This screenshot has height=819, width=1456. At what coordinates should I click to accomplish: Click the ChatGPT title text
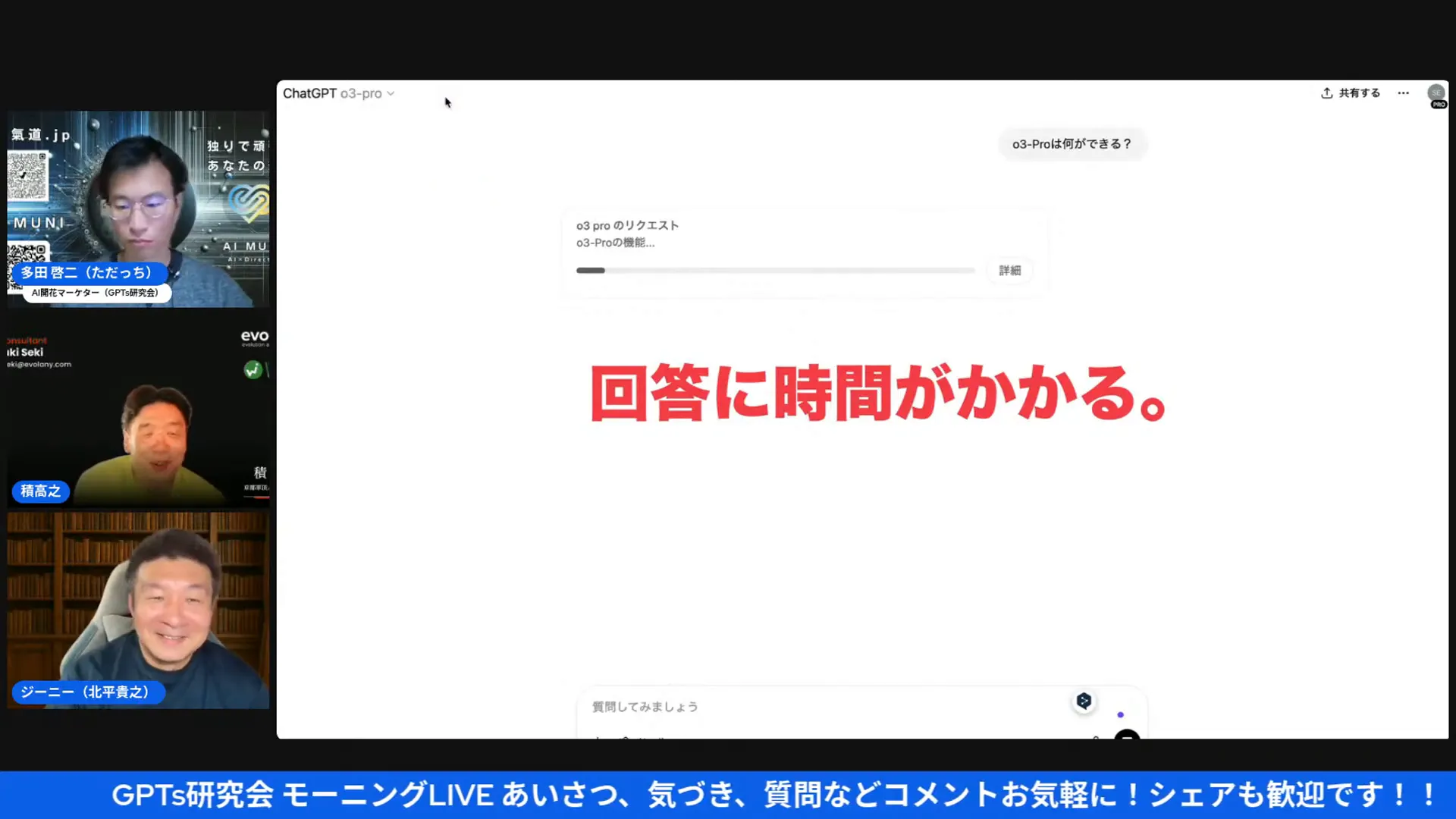[309, 93]
